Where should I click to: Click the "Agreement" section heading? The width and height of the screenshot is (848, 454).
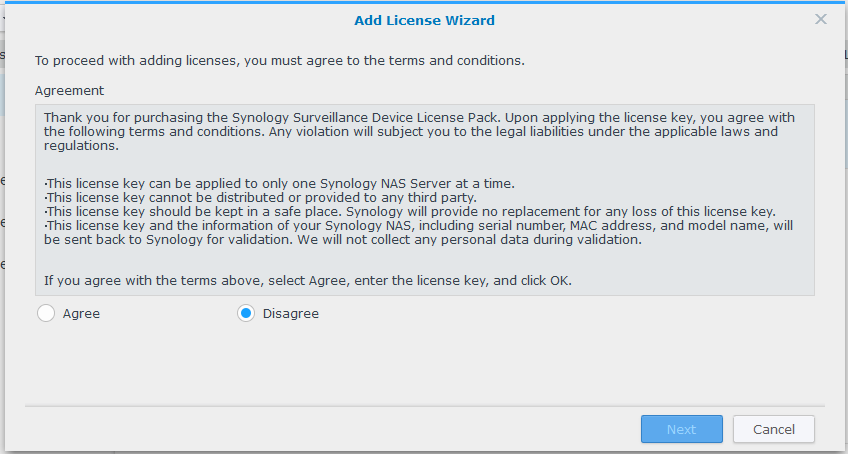(x=69, y=90)
